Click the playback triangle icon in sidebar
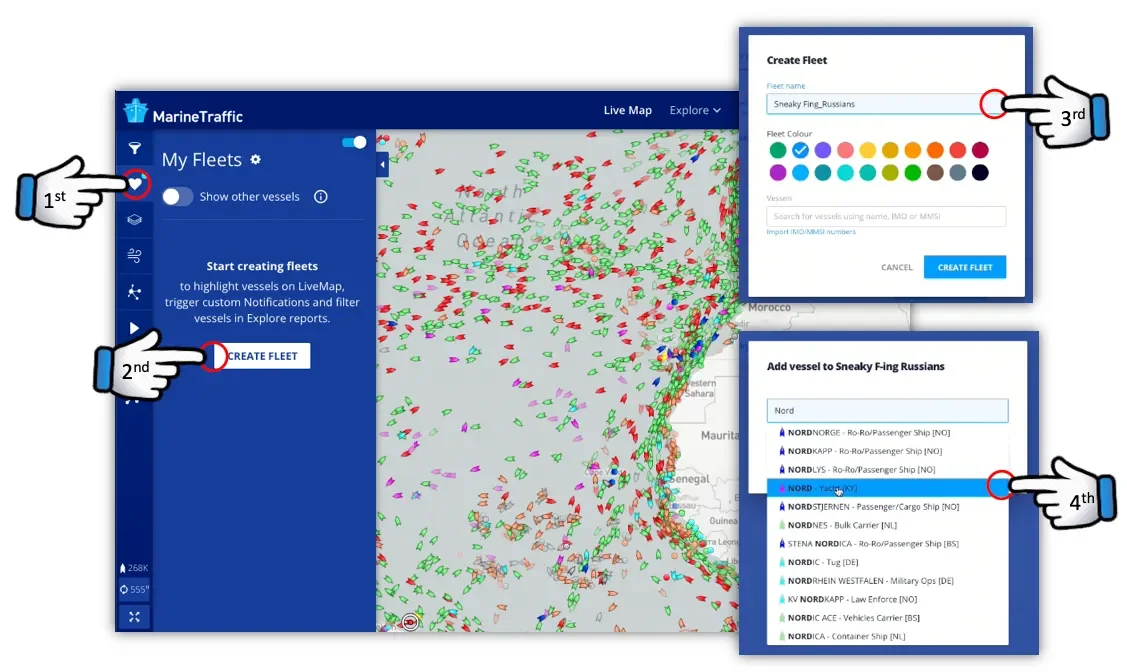Image resolution: width=1127 pixels, height=672 pixels. coord(134,328)
